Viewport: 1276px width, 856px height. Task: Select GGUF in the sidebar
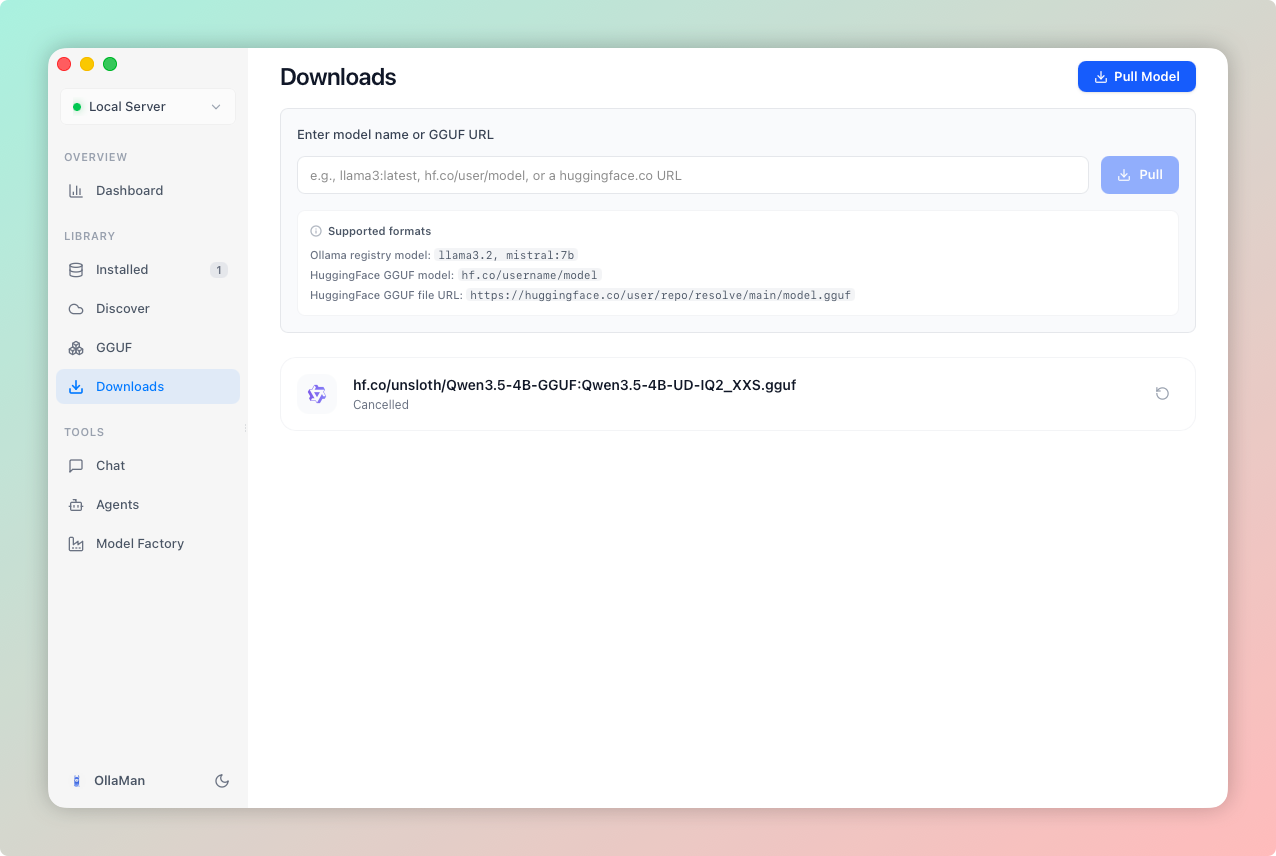pos(148,348)
